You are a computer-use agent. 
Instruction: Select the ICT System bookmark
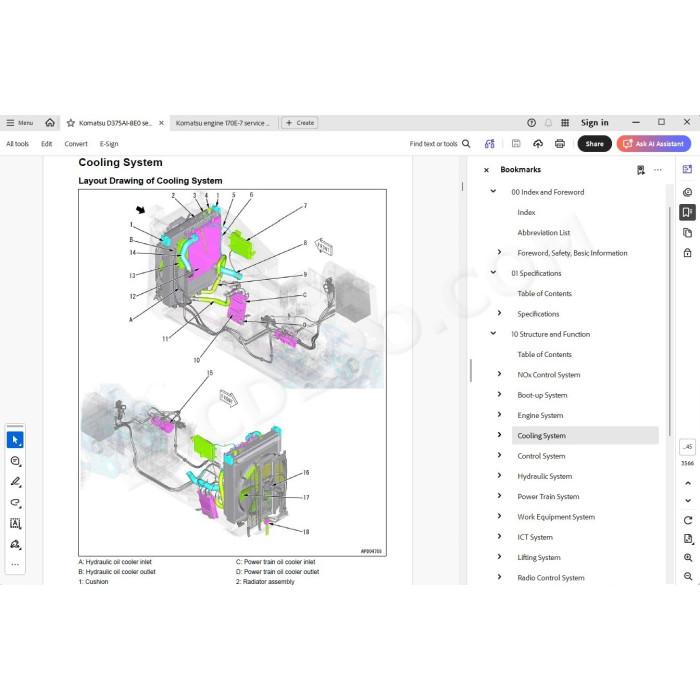coord(535,537)
